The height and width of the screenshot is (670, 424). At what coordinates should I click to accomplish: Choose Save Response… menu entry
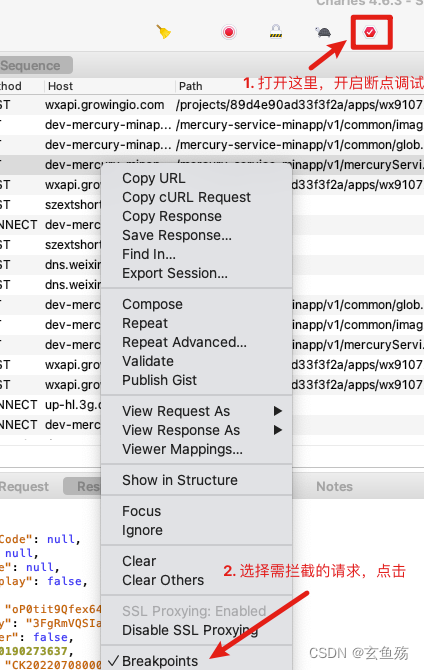pos(197,235)
